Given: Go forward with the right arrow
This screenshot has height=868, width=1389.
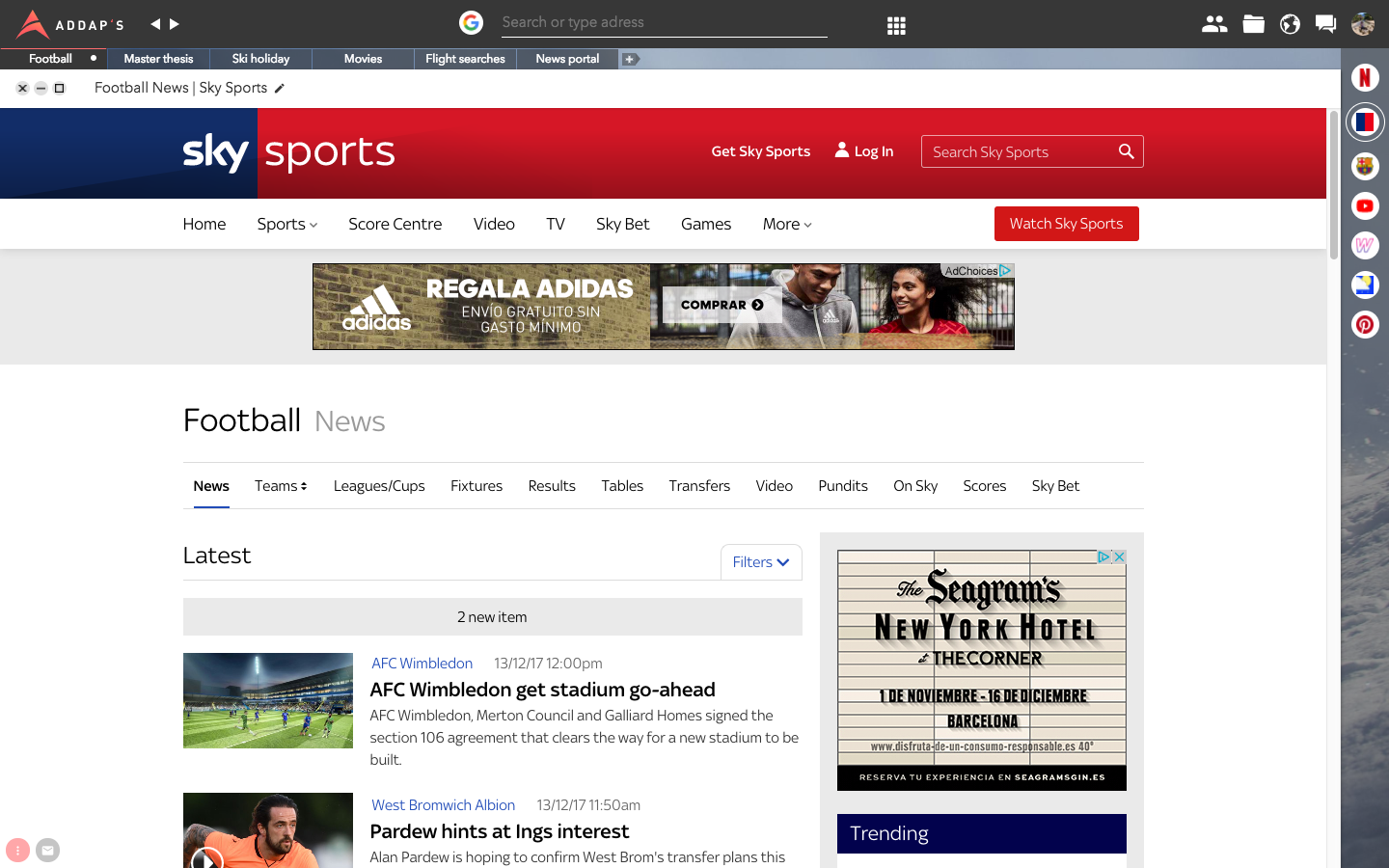Looking at the screenshot, I should 175,24.
